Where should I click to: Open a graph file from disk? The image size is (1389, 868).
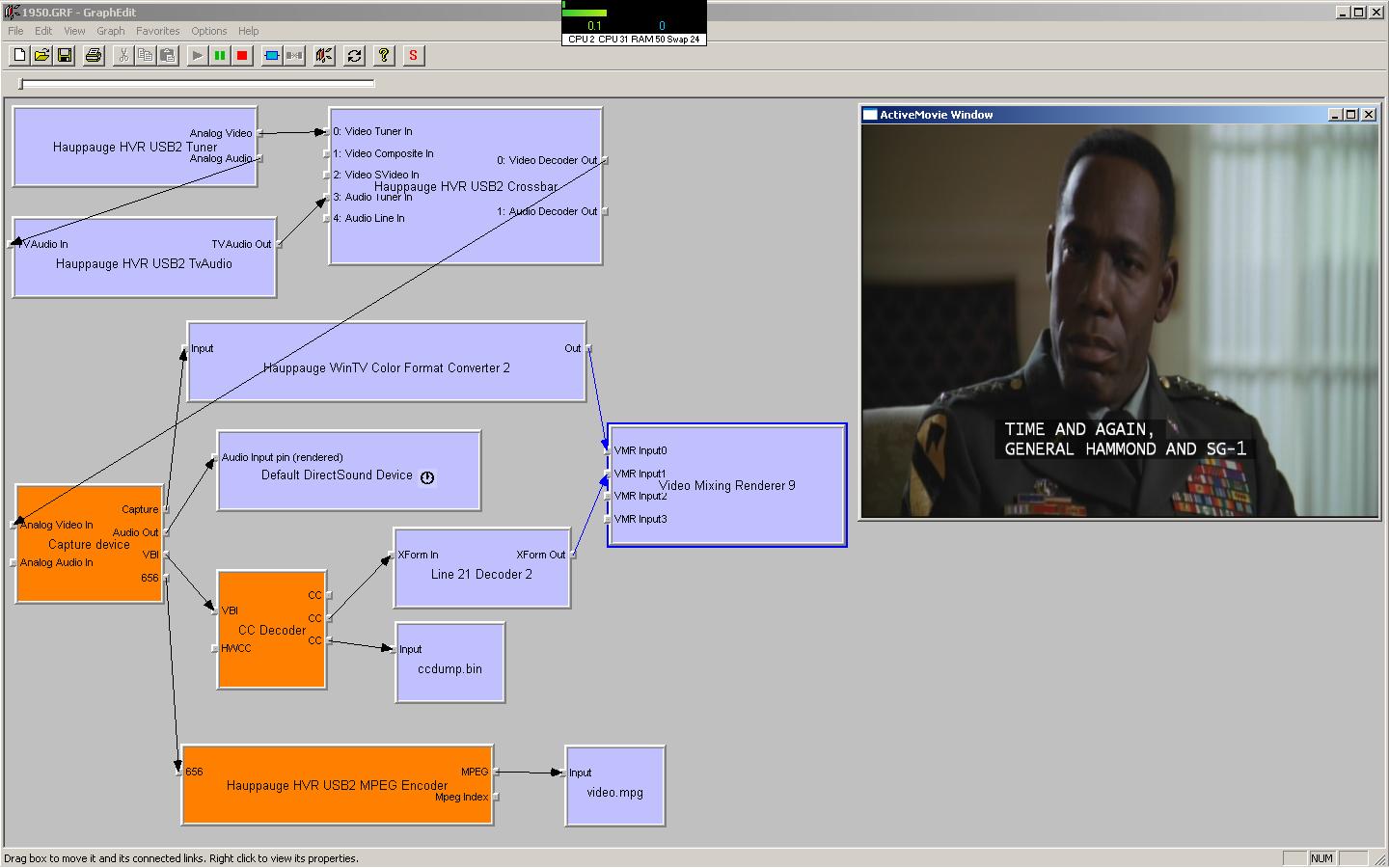pyautogui.click(x=41, y=56)
